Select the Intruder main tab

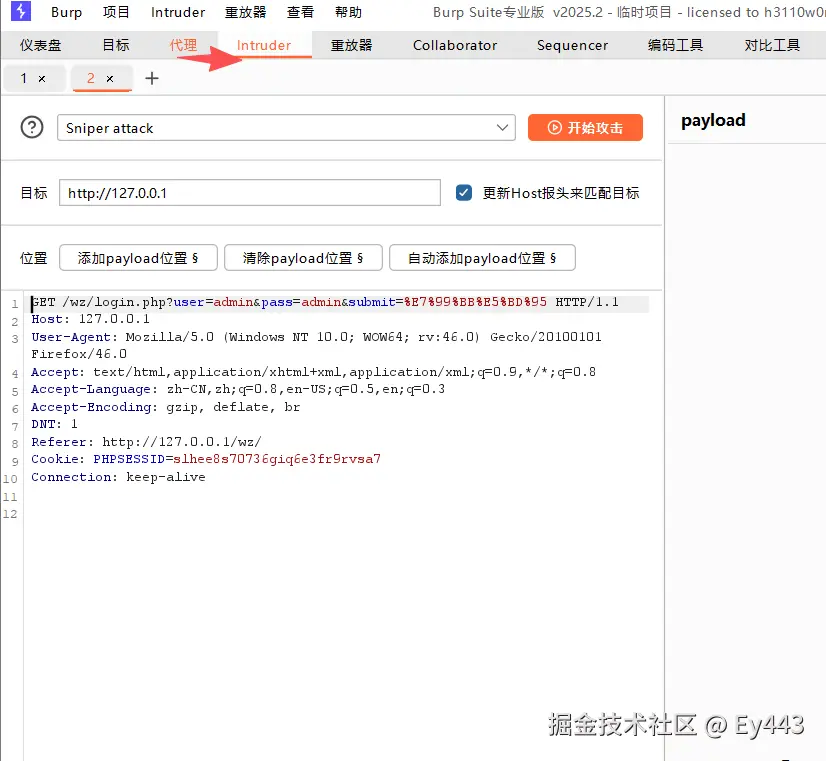(264, 45)
